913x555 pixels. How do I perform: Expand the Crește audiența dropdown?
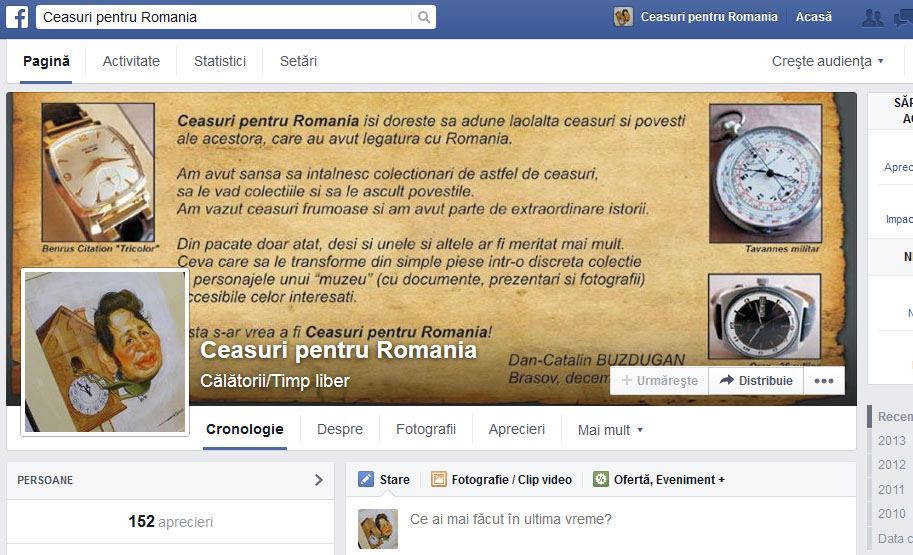click(x=827, y=61)
